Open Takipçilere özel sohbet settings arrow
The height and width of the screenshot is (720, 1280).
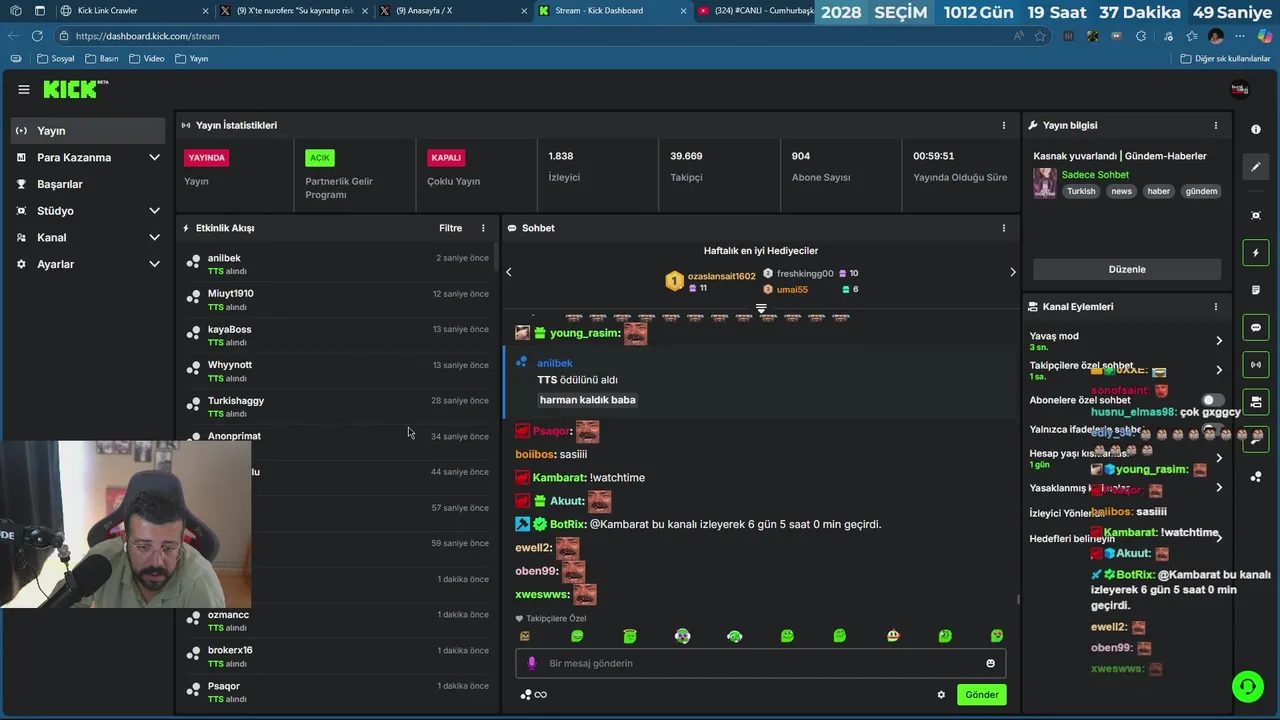[x=1218, y=370]
